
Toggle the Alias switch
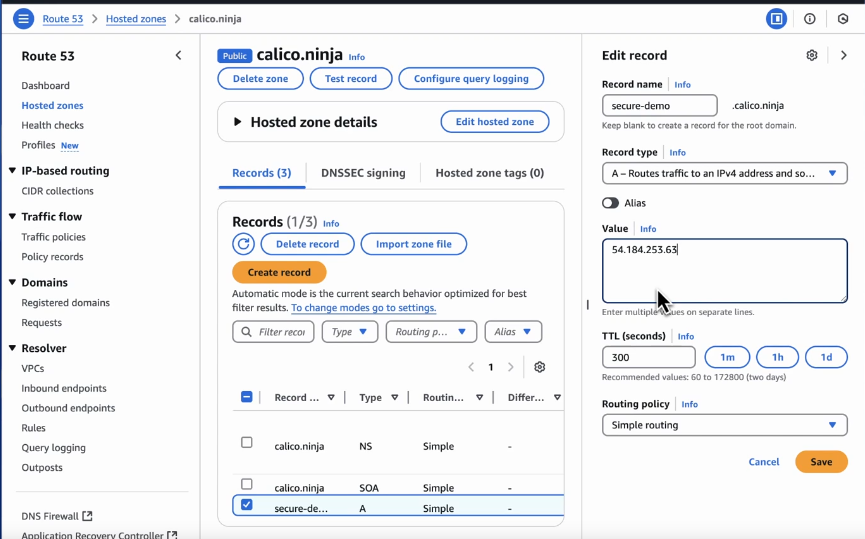[x=610, y=203]
